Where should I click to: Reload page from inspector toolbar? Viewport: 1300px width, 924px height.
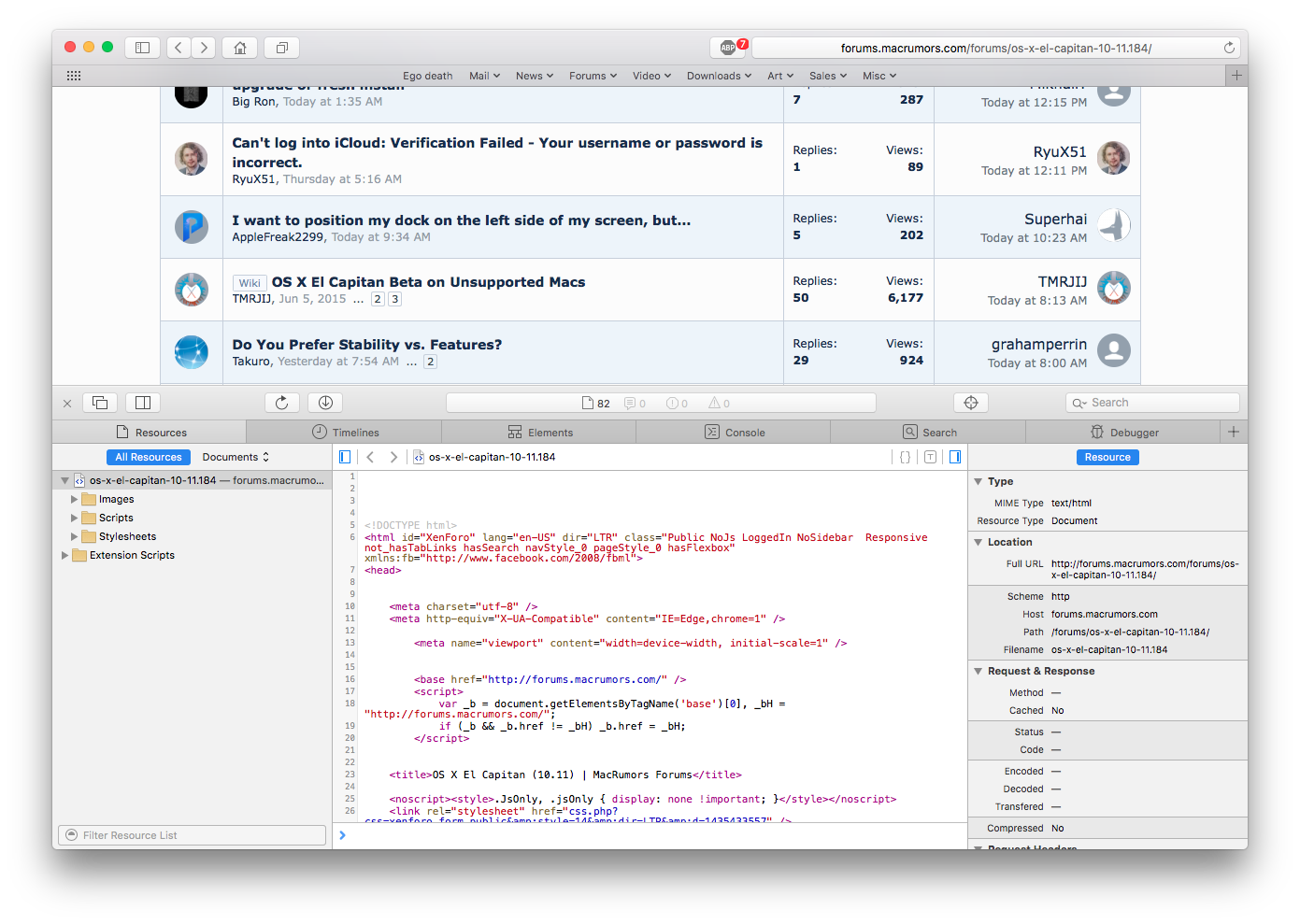(x=282, y=403)
